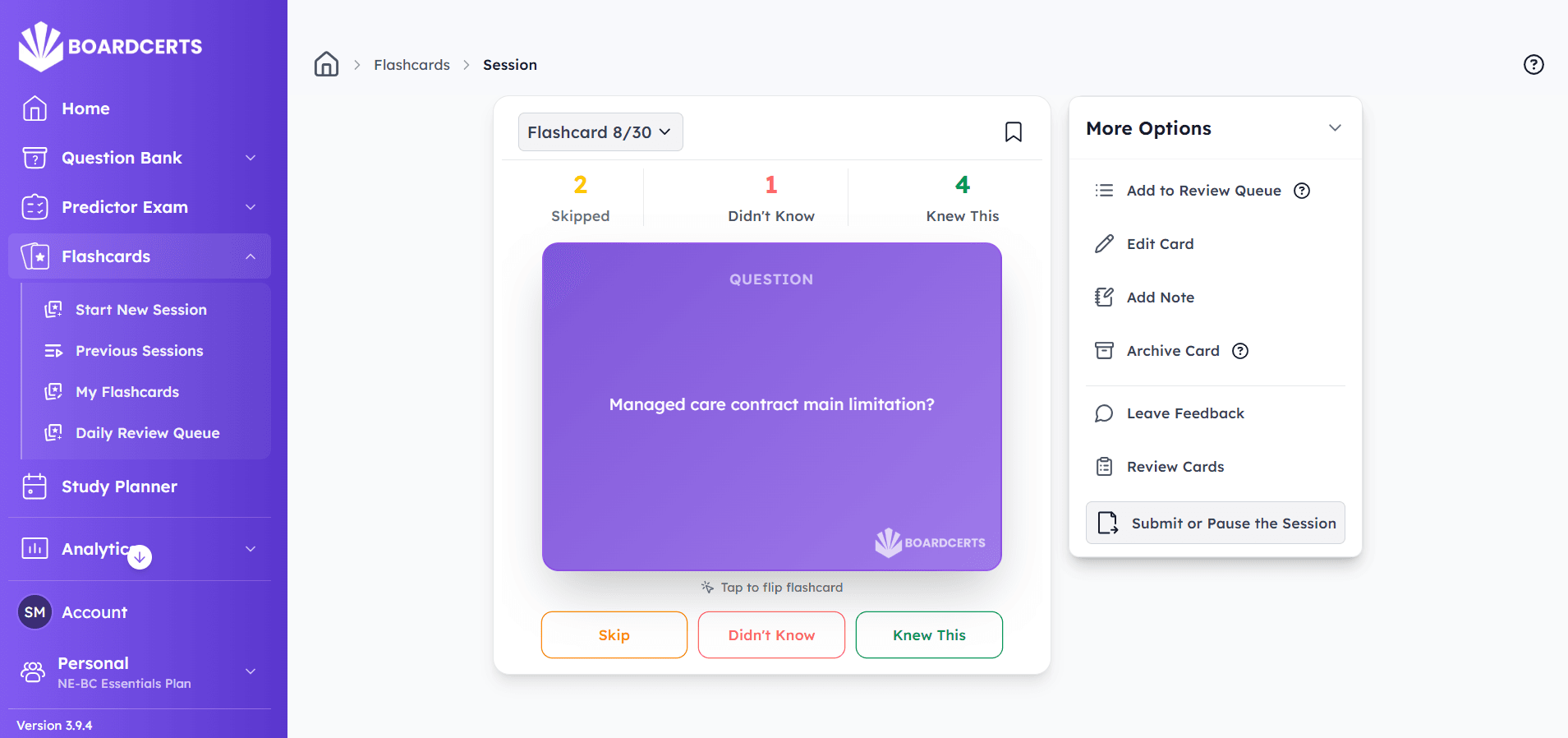
Task: Click the Skip button
Action: [614, 635]
